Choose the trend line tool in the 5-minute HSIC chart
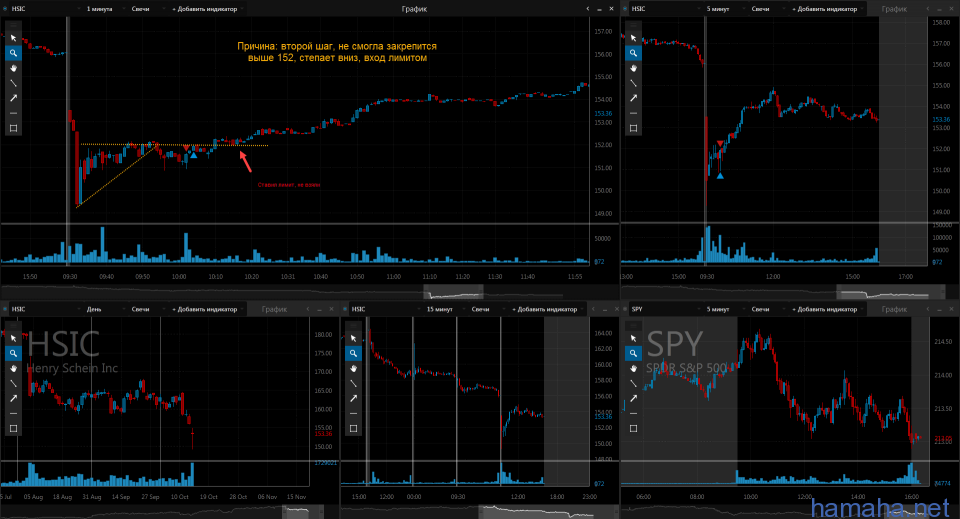The width and height of the screenshot is (960, 519). 634,83
